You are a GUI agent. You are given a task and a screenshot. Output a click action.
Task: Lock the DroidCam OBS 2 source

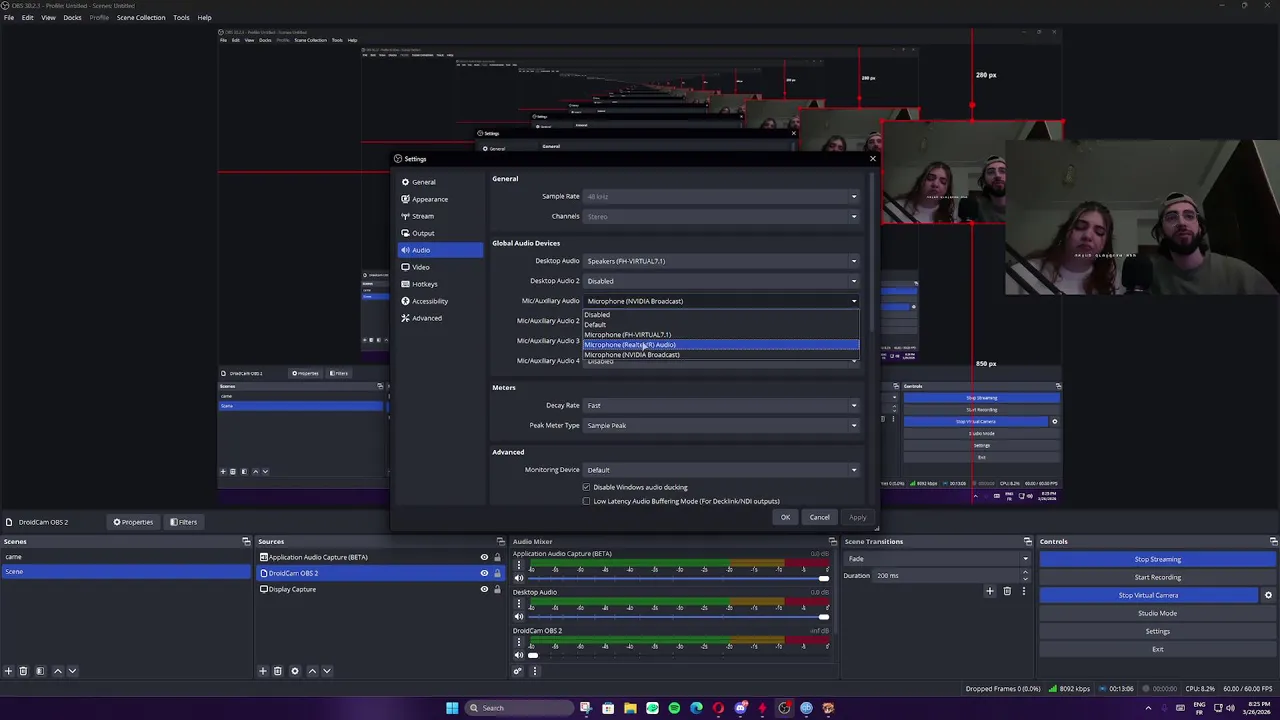click(497, 573)
